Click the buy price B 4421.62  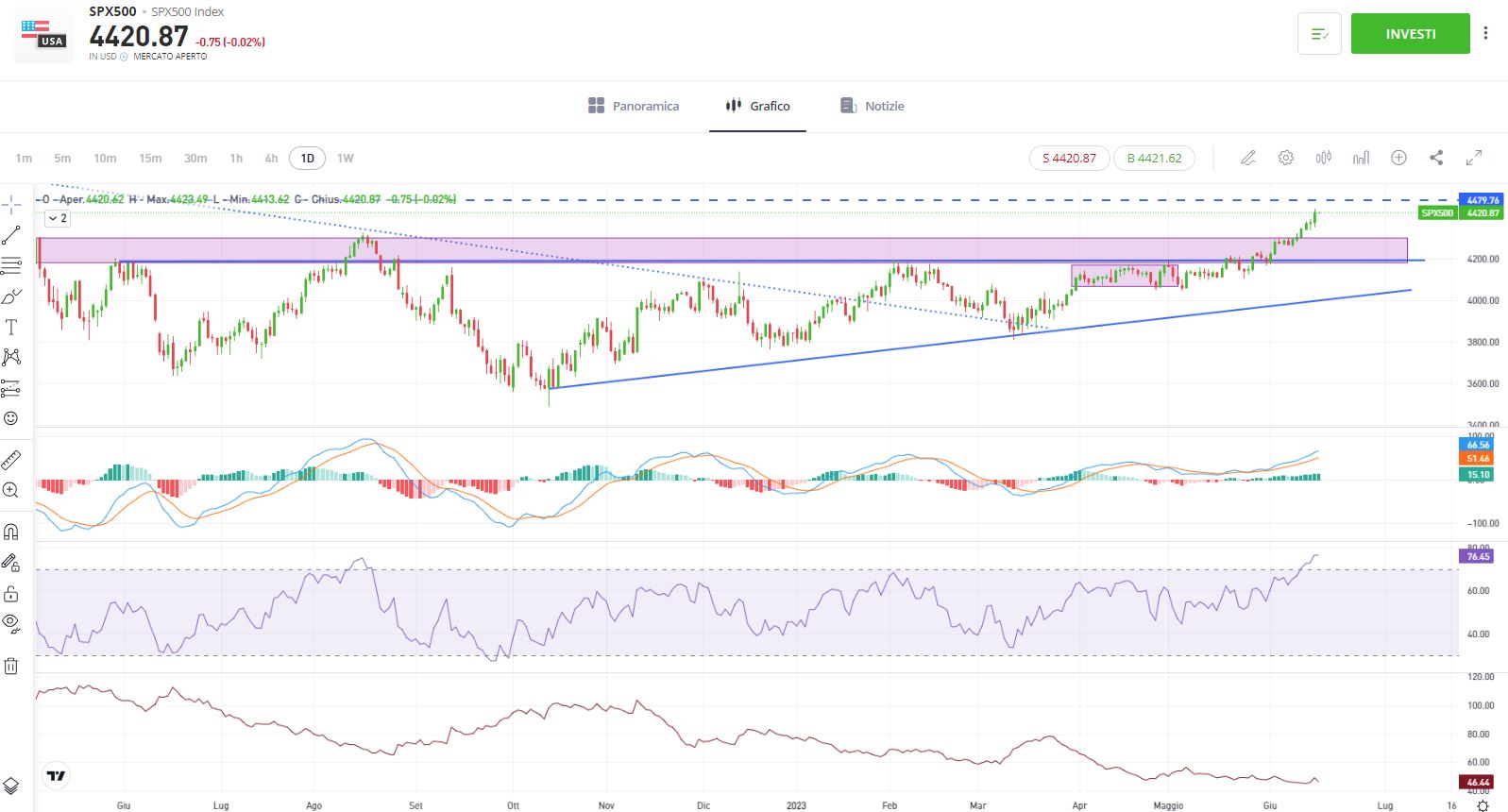tap(1154, 158)
